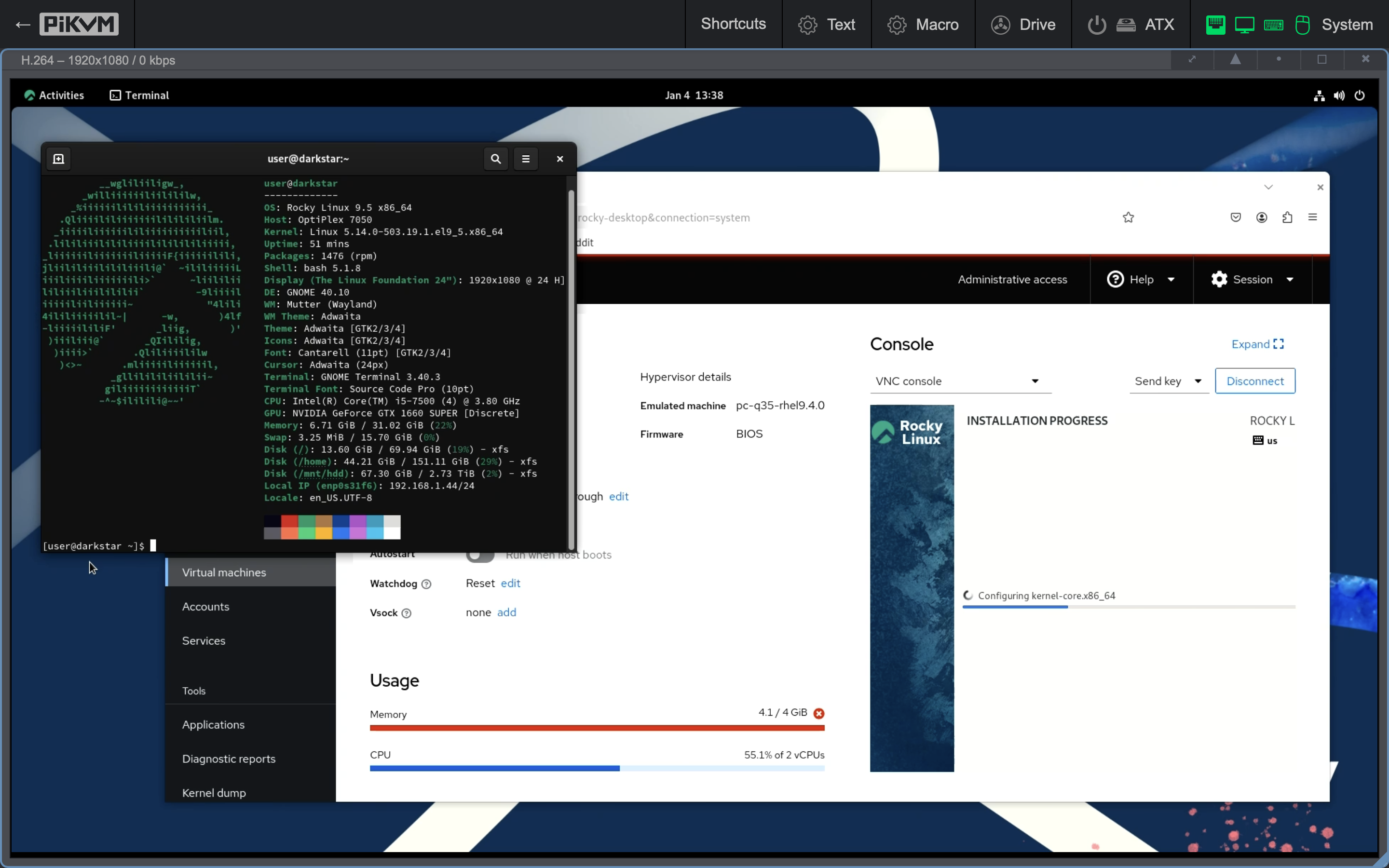Click the Disconnect button

click(x=1255, y=381)
